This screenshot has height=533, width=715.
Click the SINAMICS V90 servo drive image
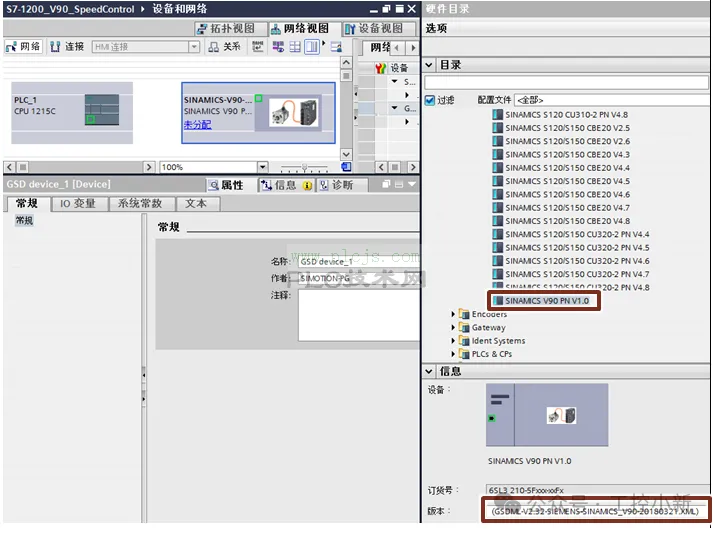(x=294, y=113)
